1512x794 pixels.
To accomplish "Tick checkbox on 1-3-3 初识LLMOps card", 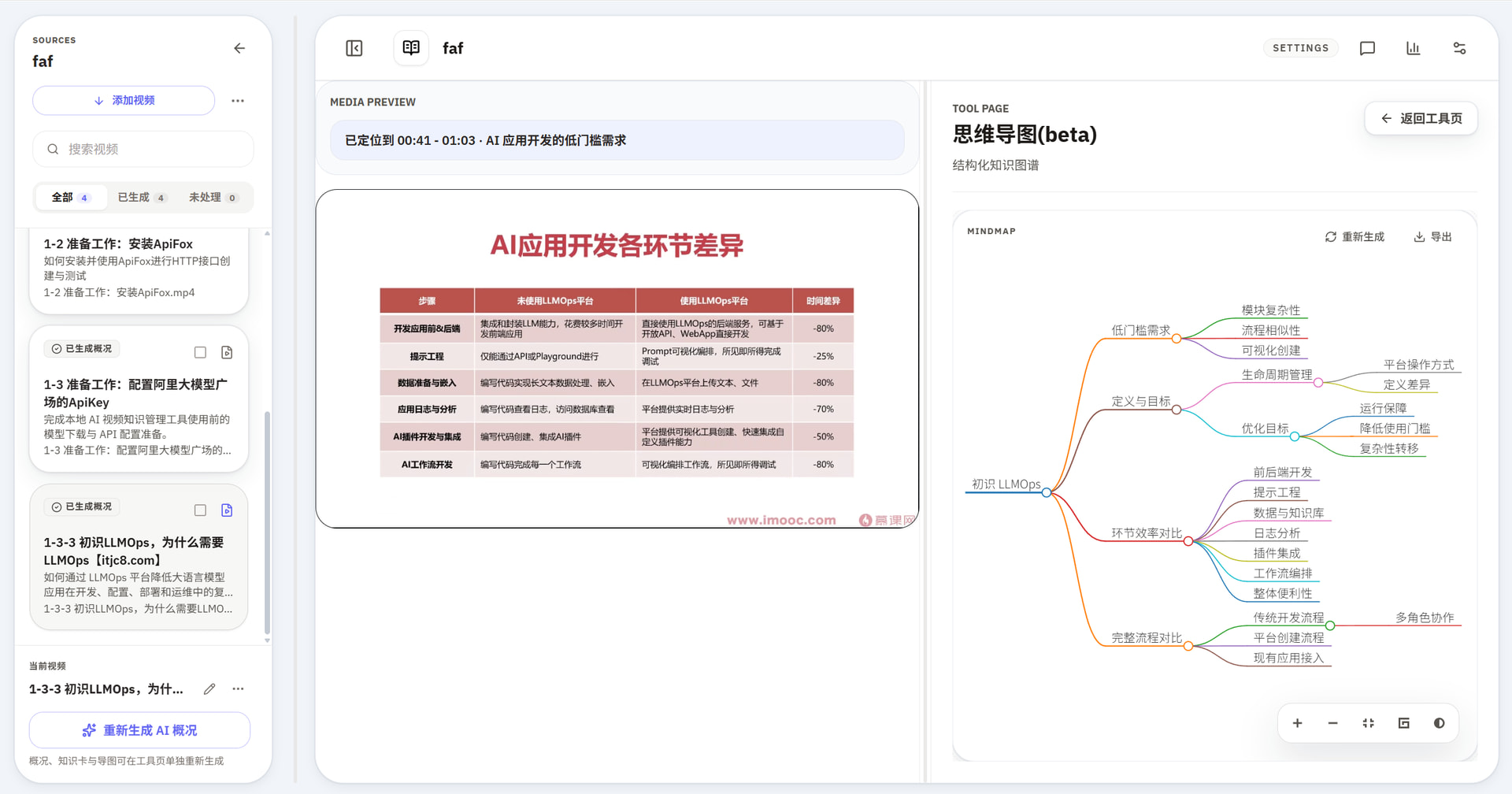I will click(200, 510).
